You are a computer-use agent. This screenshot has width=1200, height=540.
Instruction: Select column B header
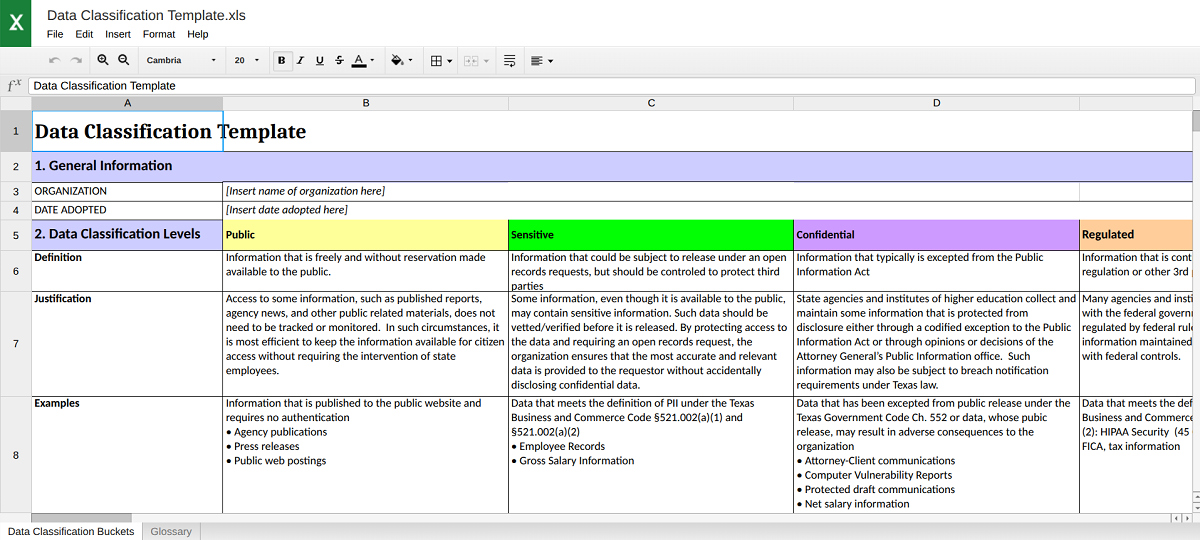[366, 103]
